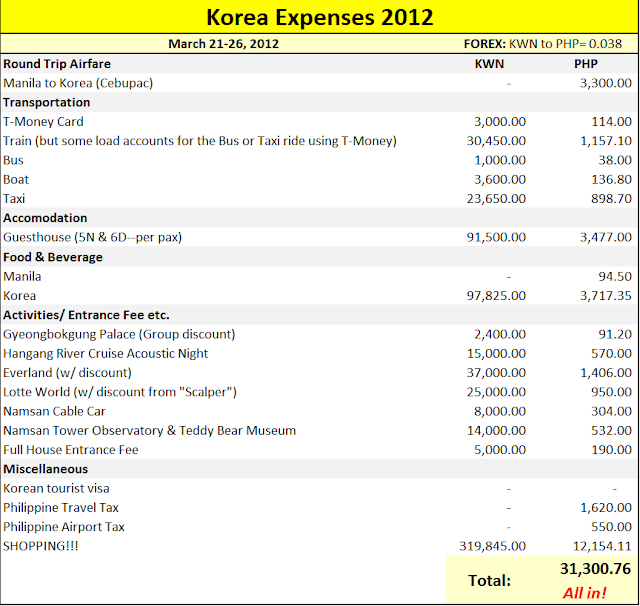Click the 38.00 PHP bus value
Viewport: 640px width, 606px height.
click(615, 160)
